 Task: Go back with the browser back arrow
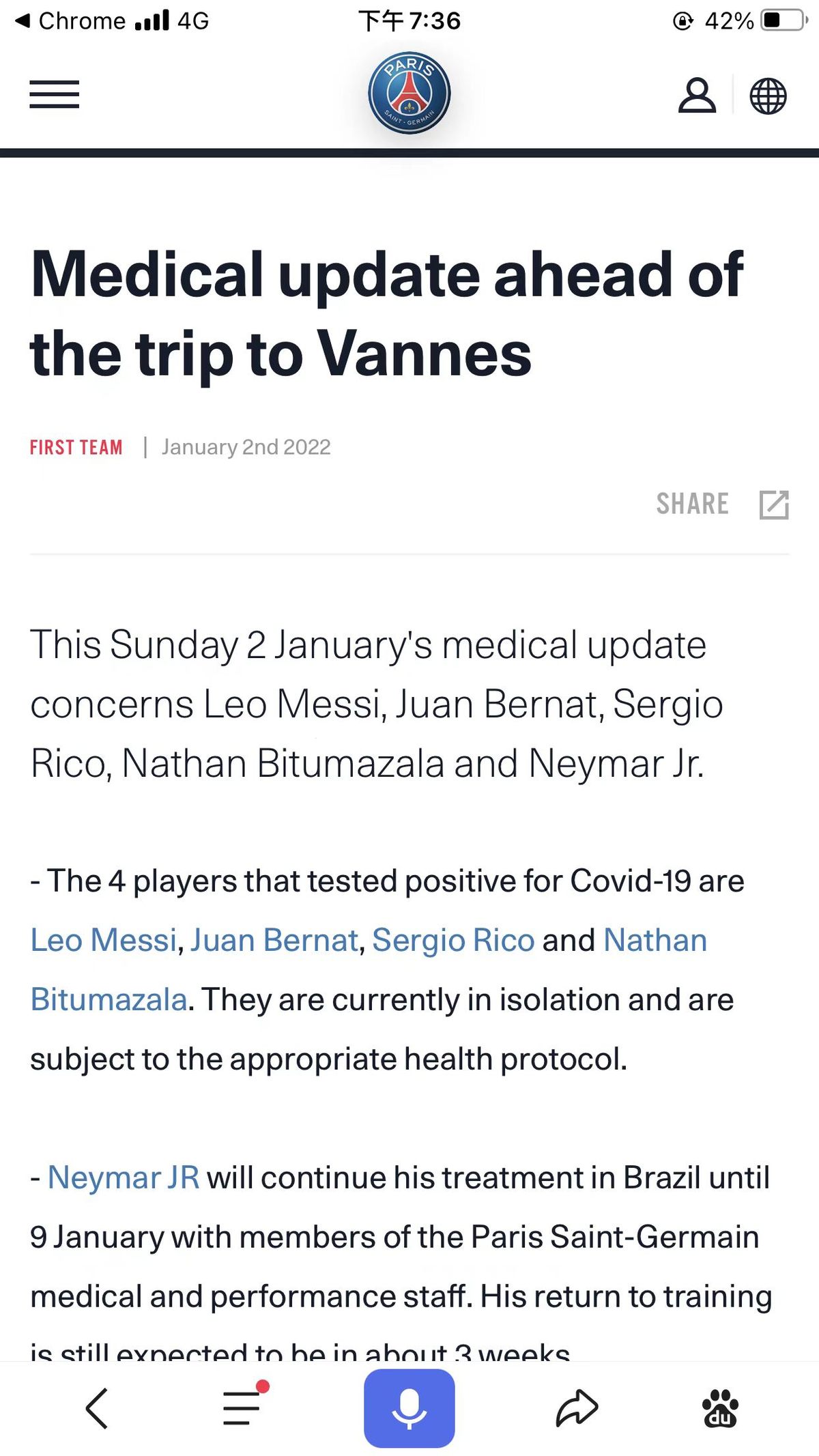coord(97,1408)
